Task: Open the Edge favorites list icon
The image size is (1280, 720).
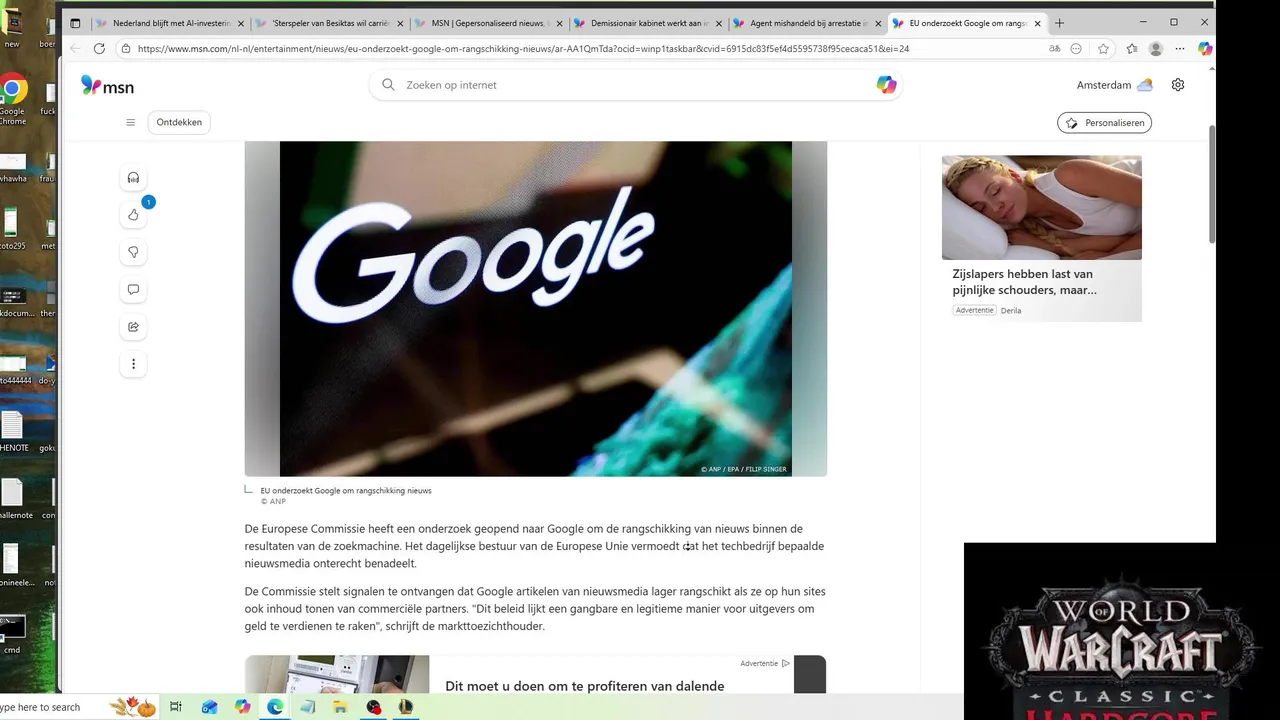Action: tap(1132, 48)
